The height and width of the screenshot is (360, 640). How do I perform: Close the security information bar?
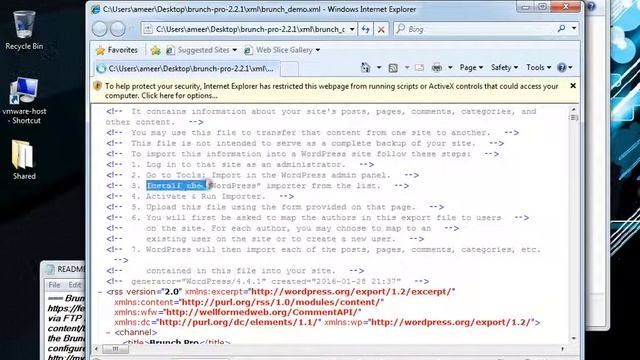pyautogui.click(x=573, y=86)
